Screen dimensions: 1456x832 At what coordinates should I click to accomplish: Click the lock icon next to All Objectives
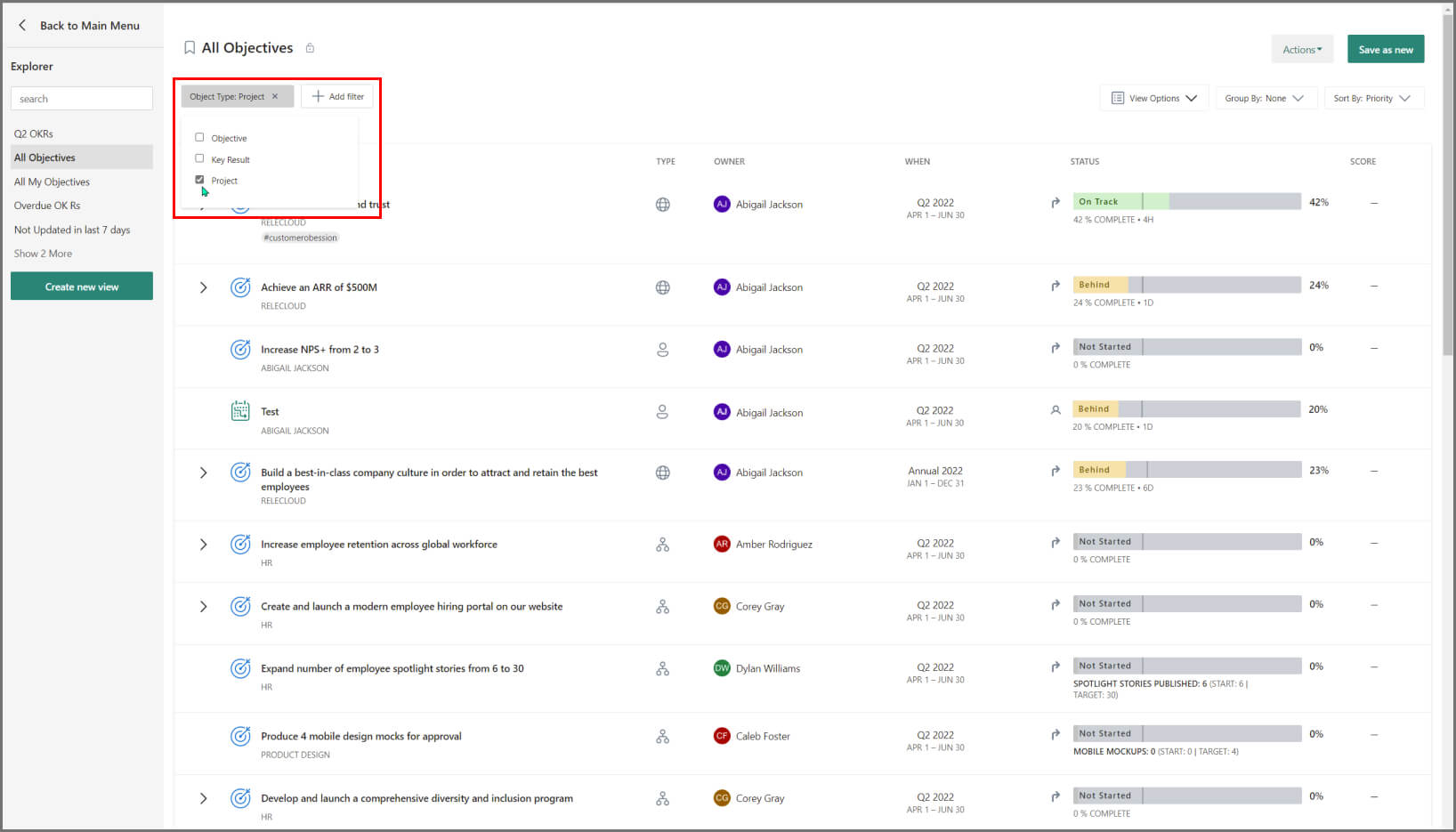310,48
